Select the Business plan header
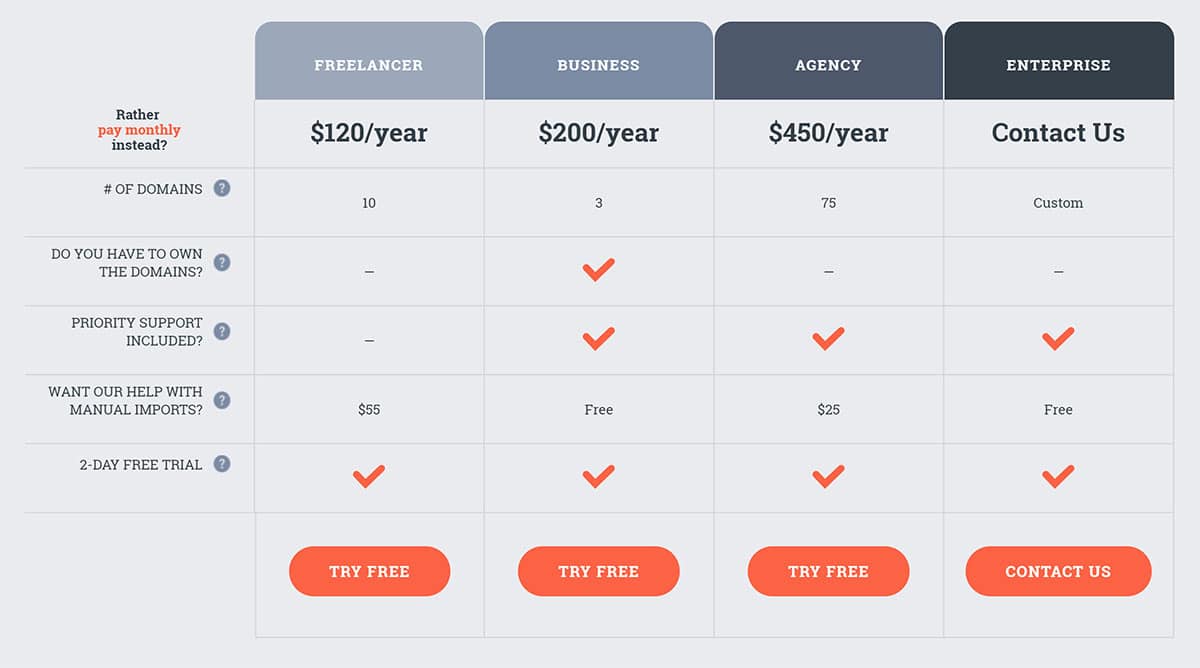The width and height of the screenshot is (1200, 668). pos(598,65)
